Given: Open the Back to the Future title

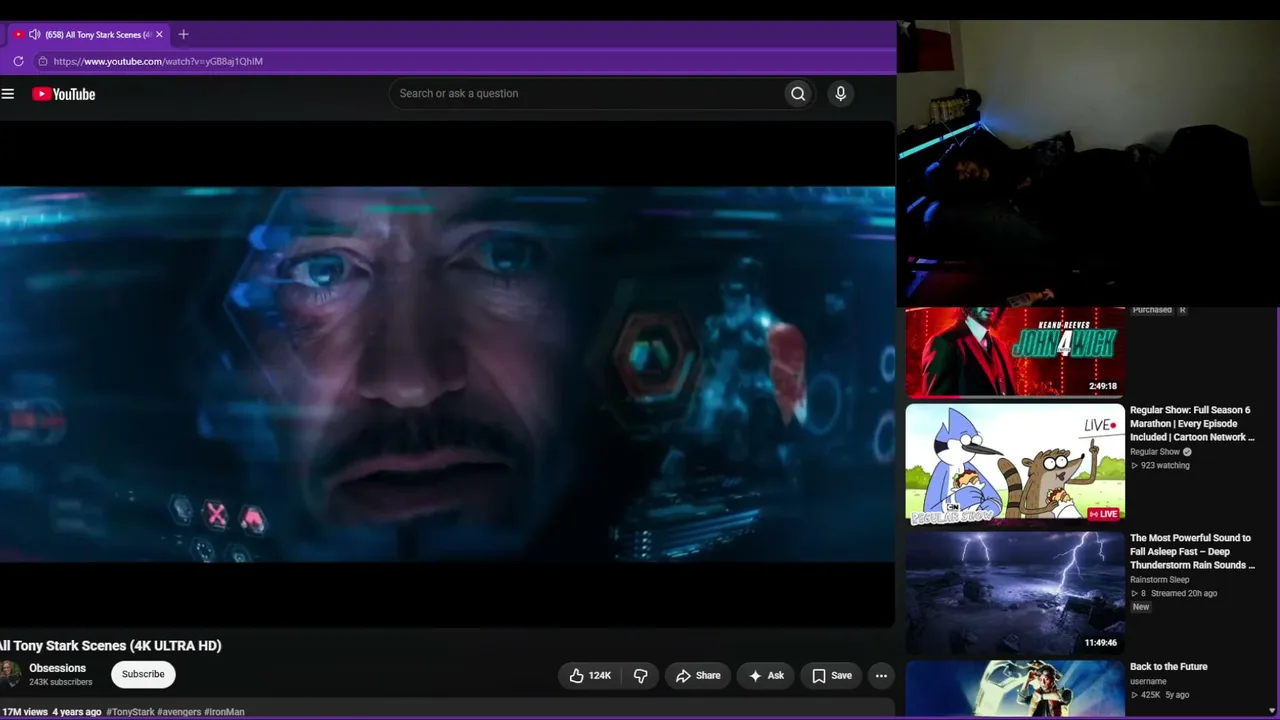Looking at the screenshot, I should pyautogui.click(x=1169, y=667).
